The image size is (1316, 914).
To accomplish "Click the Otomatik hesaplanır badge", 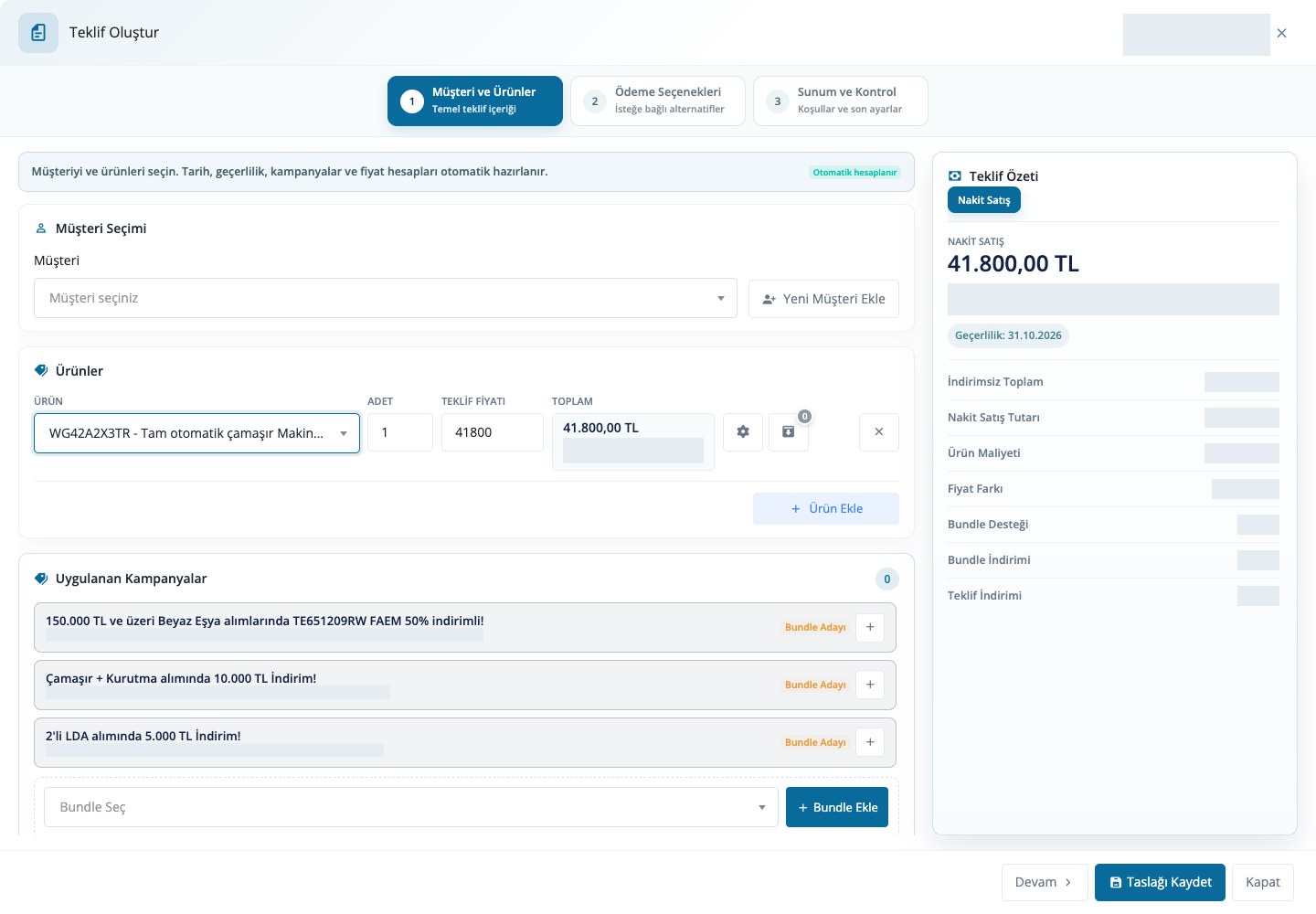I will tap(854, 173).
